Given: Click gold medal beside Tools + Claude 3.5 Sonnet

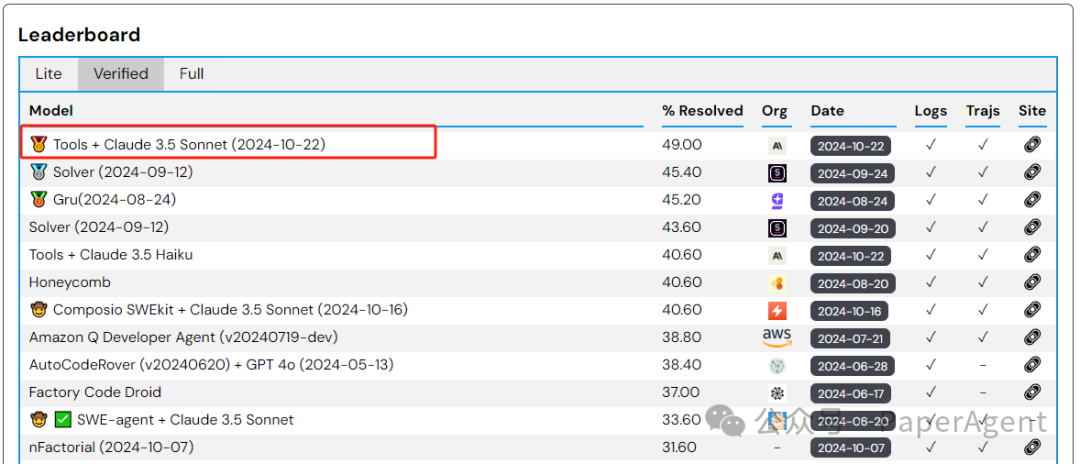Looking at the screenshot, I should [39, 145].
